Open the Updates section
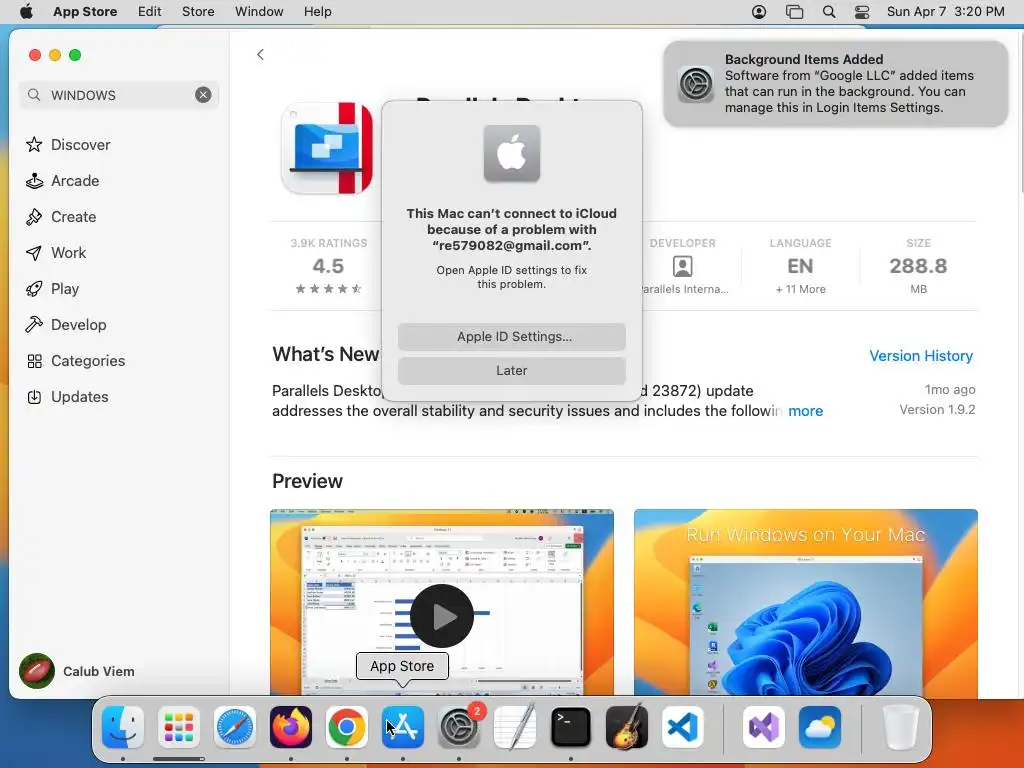1024x768 pixels. tap(80, 396)
